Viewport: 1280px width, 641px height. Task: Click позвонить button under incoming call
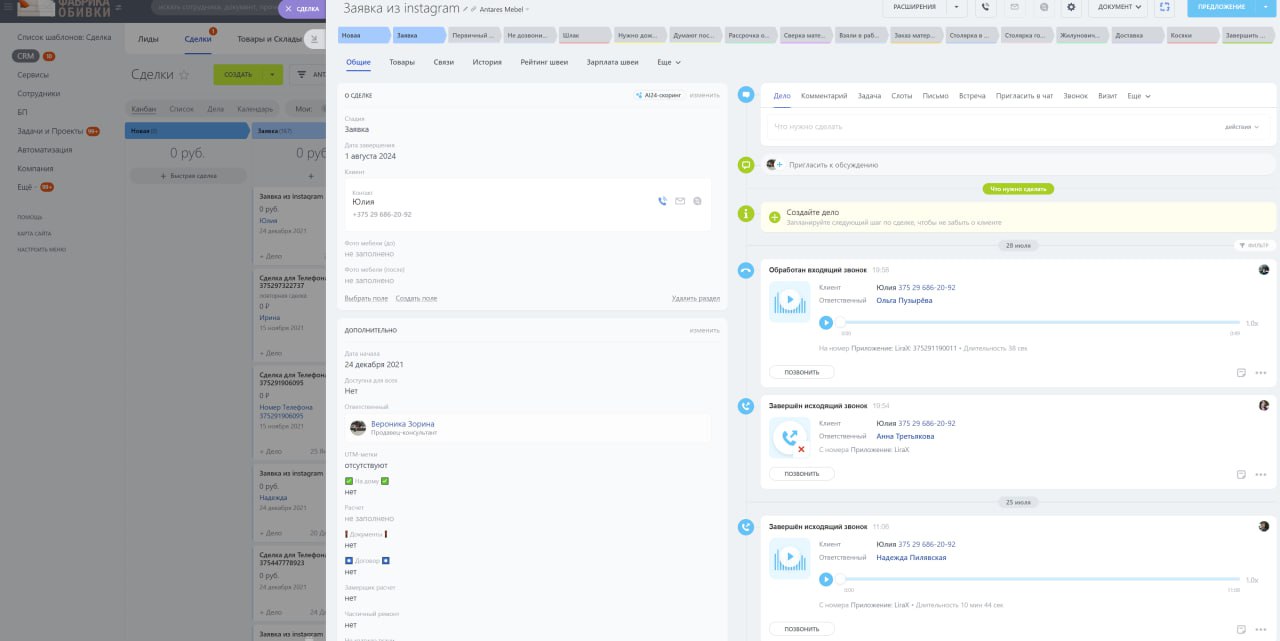tap(801, 372)
